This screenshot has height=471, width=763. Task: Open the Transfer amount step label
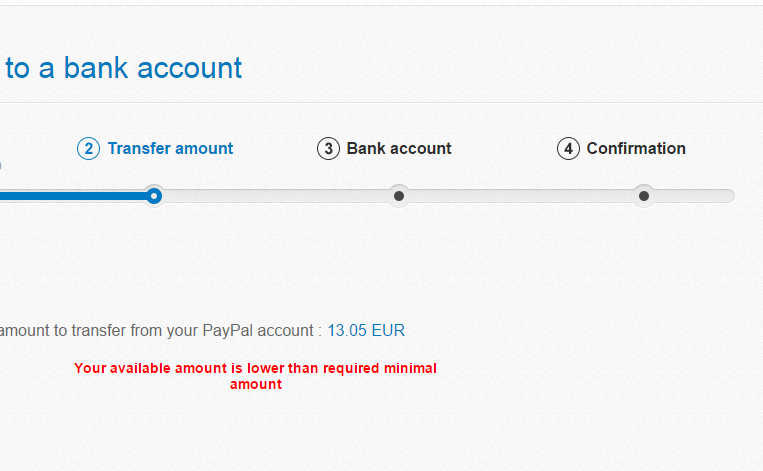(x=170, y=148)
